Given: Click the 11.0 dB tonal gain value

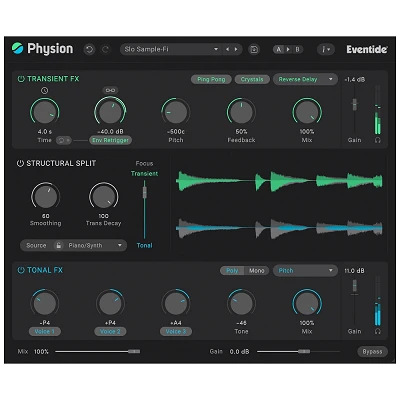Looking at the screenshot, I should pyautogui.click(x=354, y=271).
